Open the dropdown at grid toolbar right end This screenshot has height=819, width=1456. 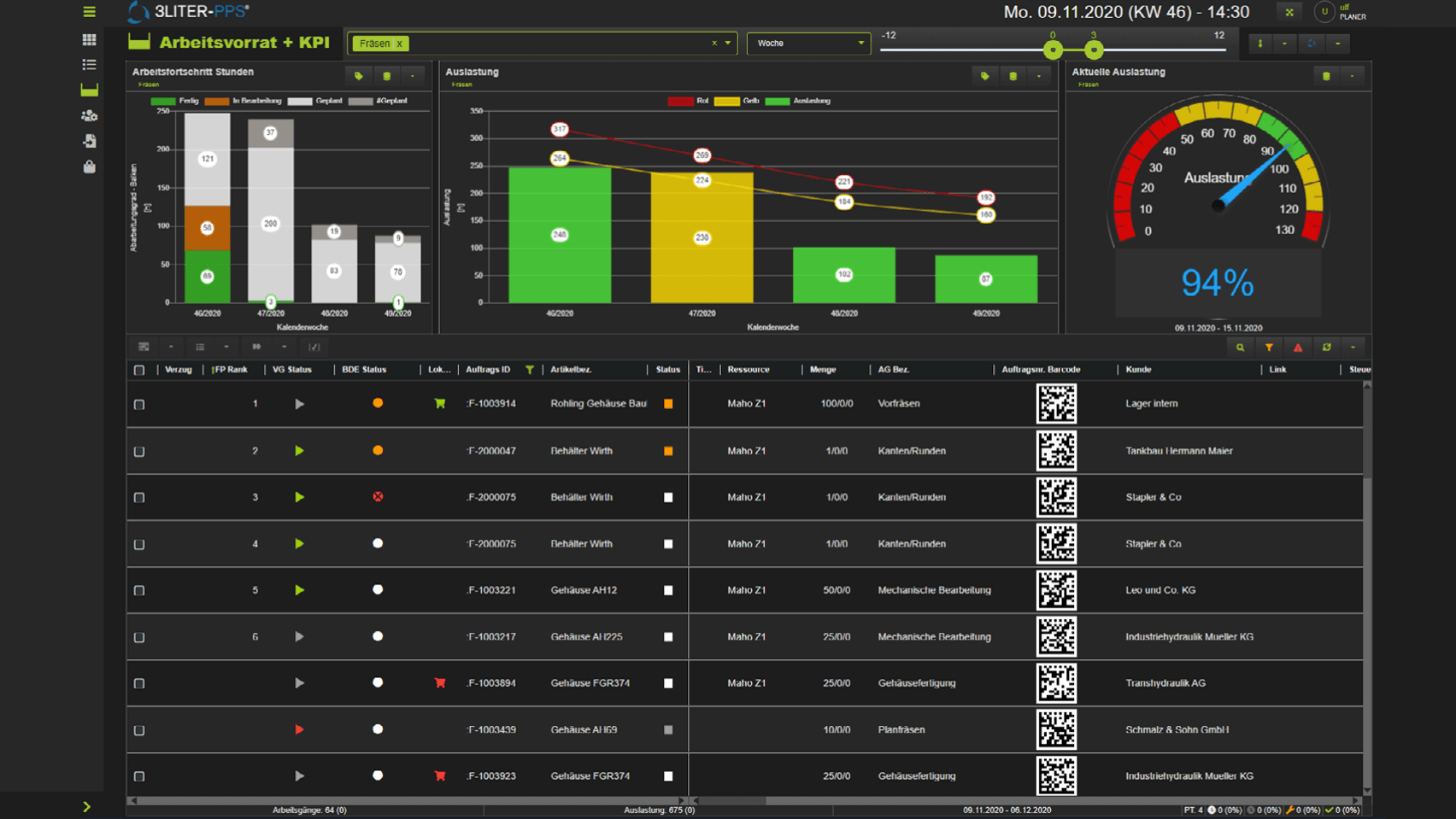click(x=1353, y=348)
